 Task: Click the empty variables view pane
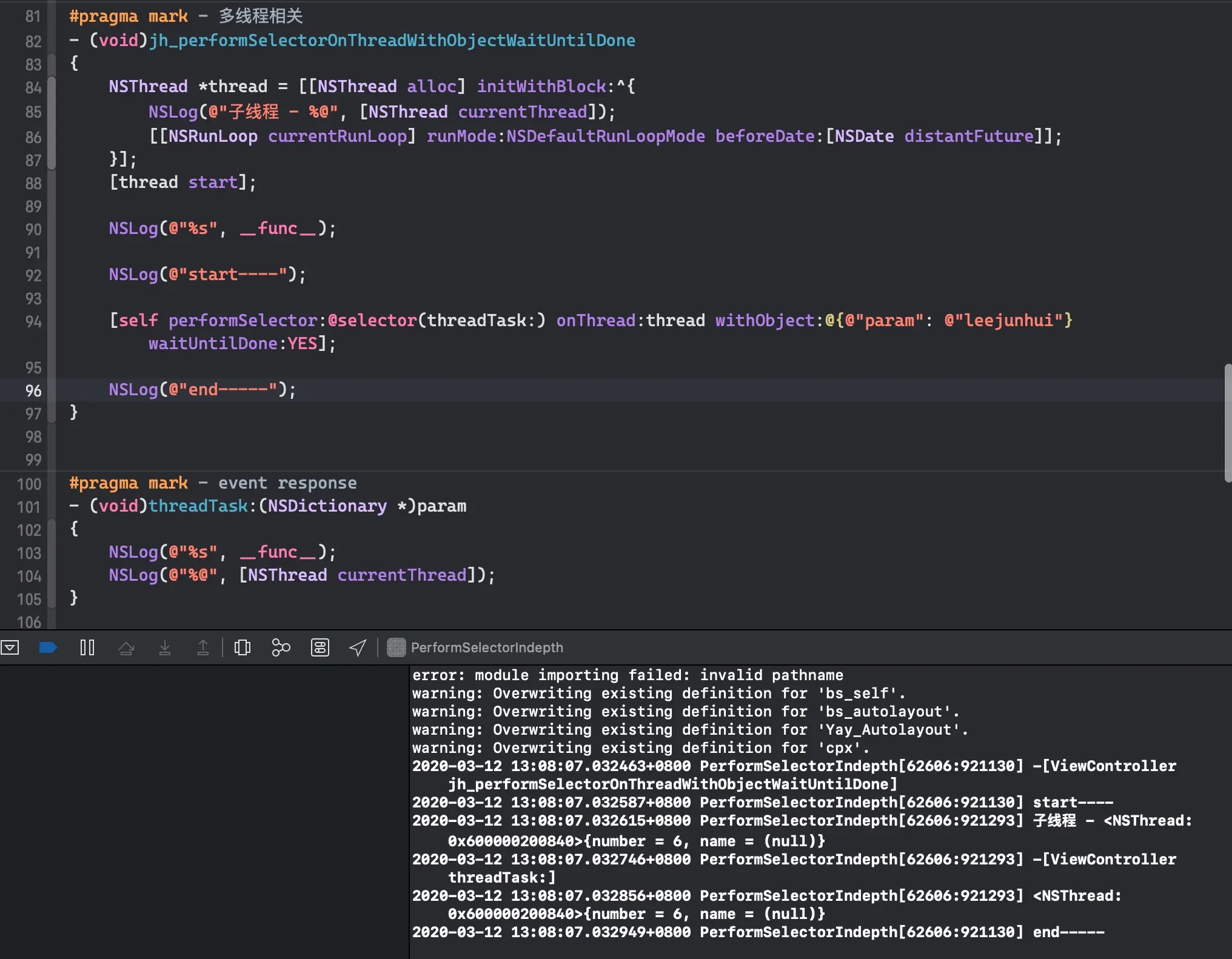pyautogui.click(x=204, y=811)
